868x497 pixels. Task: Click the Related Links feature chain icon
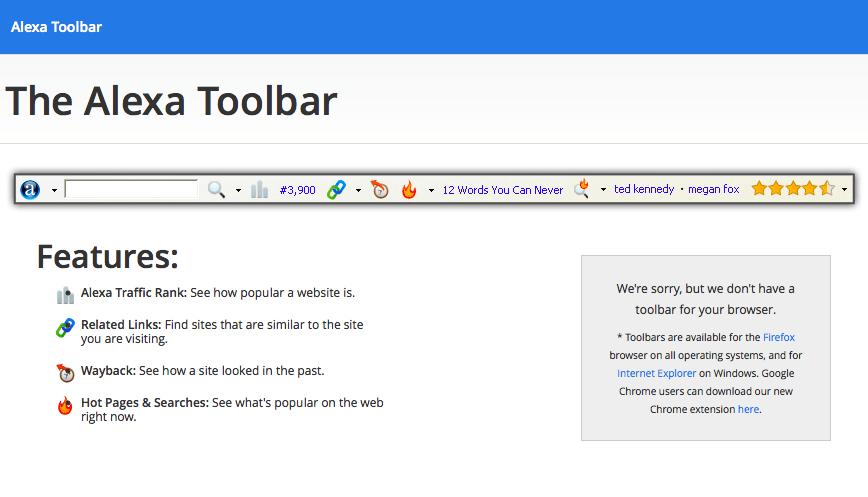pyautogui.click(x=65, y=327)
